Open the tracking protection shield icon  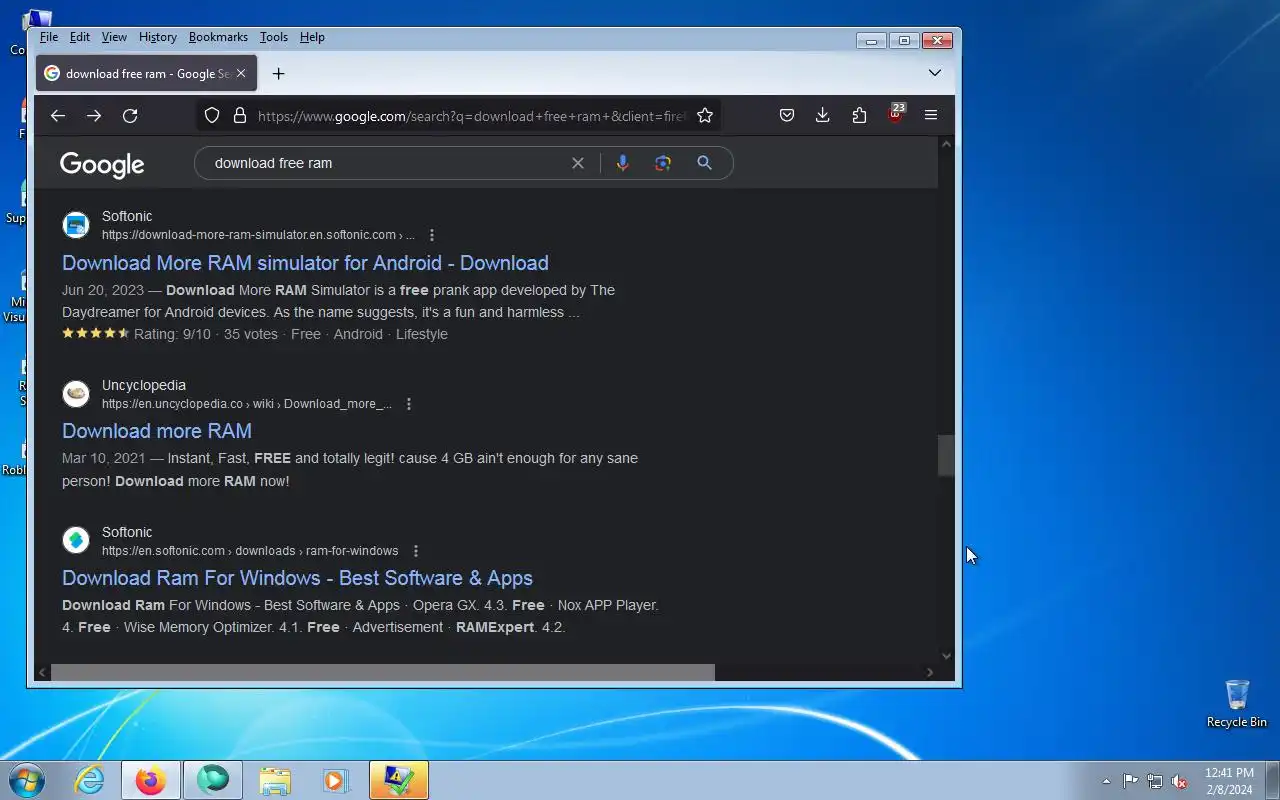[x=212, y=116]
